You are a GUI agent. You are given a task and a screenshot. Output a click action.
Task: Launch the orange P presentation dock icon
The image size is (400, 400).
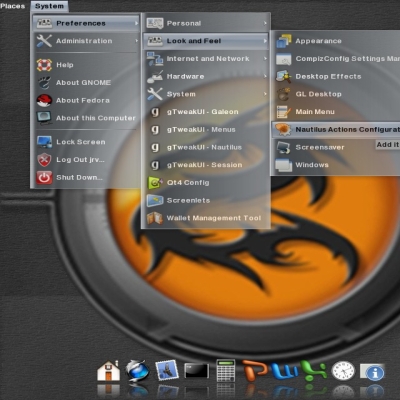256,371
